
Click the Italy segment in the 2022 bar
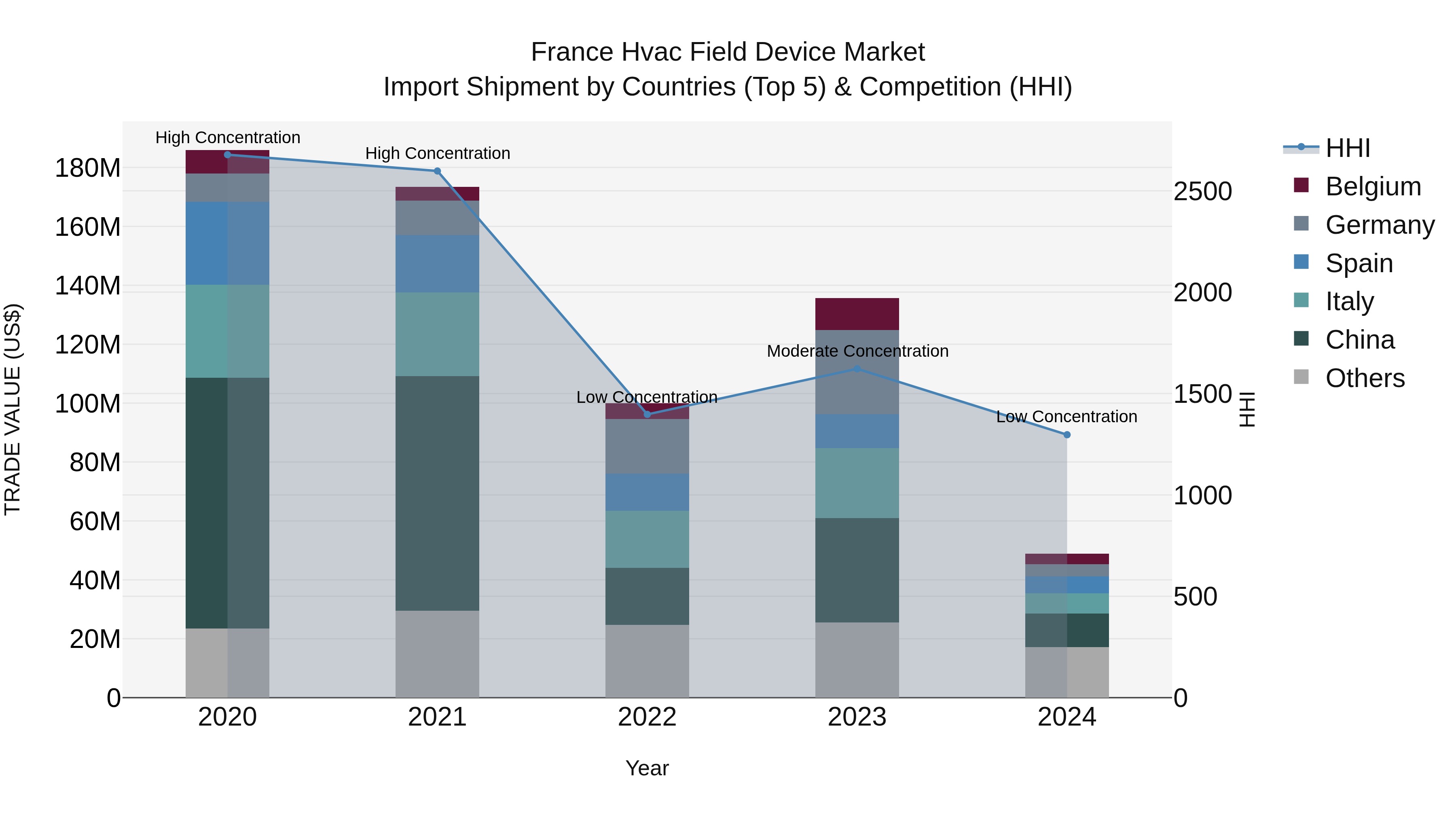click(648, 540)
